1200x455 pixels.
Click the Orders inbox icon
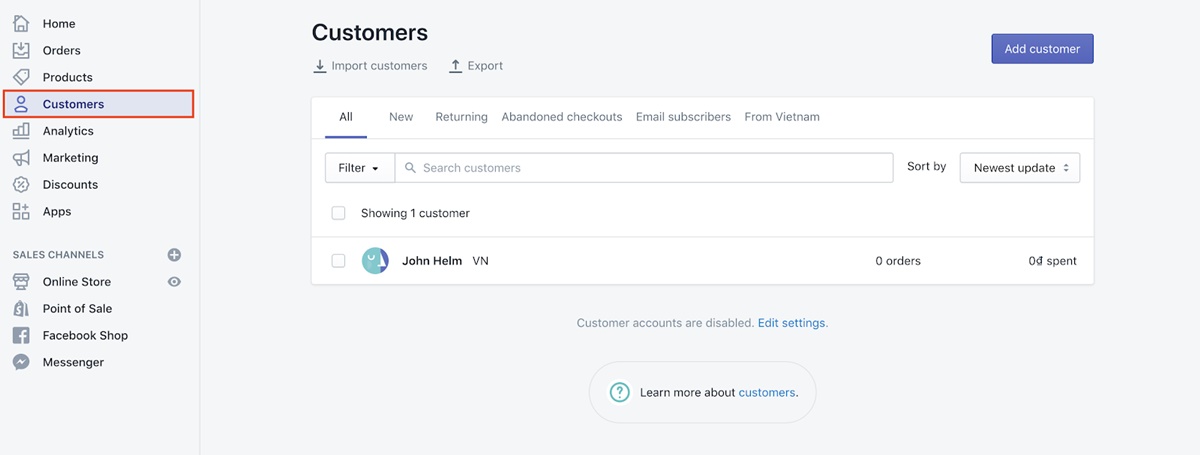[x=21, y=50]
